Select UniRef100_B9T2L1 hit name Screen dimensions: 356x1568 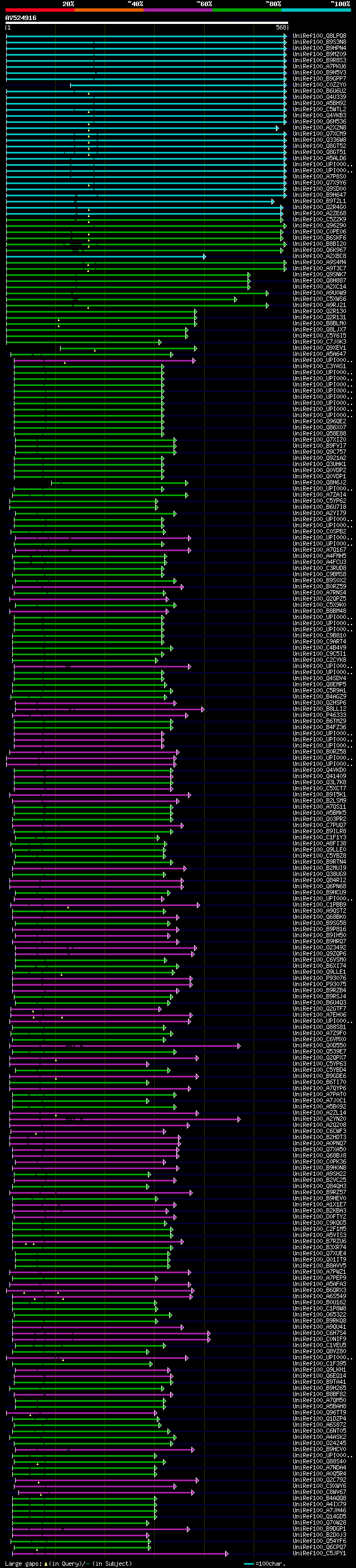click(319, 201)
